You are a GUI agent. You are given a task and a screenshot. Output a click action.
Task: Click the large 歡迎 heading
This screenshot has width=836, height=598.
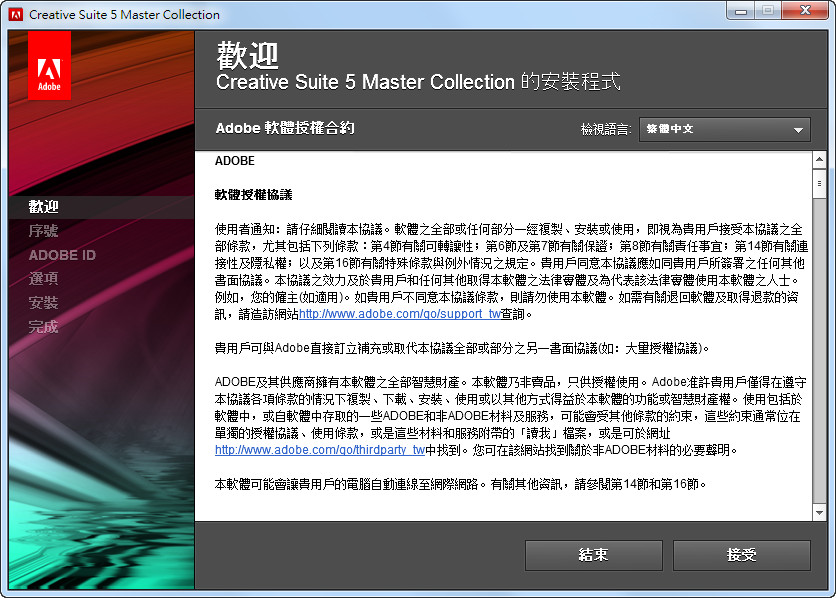click(x=248, y=56)
